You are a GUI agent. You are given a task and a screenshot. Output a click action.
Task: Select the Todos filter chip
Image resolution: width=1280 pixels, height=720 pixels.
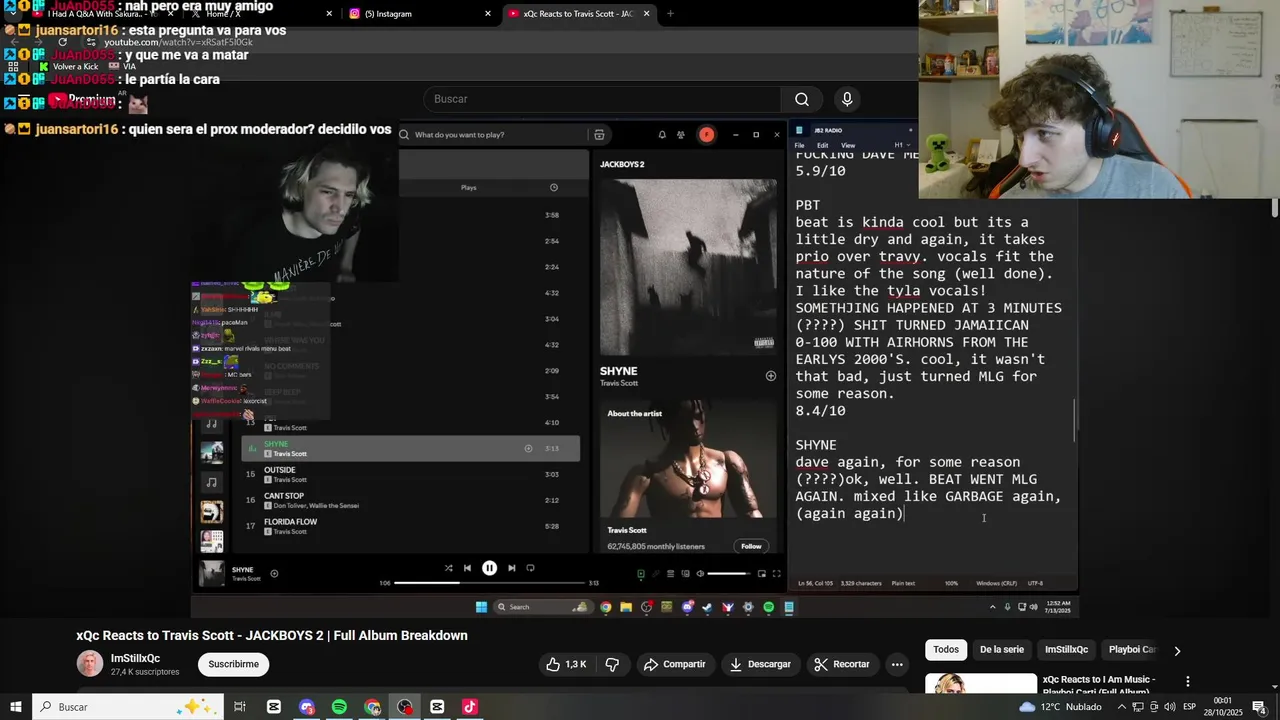coord(946,650)
